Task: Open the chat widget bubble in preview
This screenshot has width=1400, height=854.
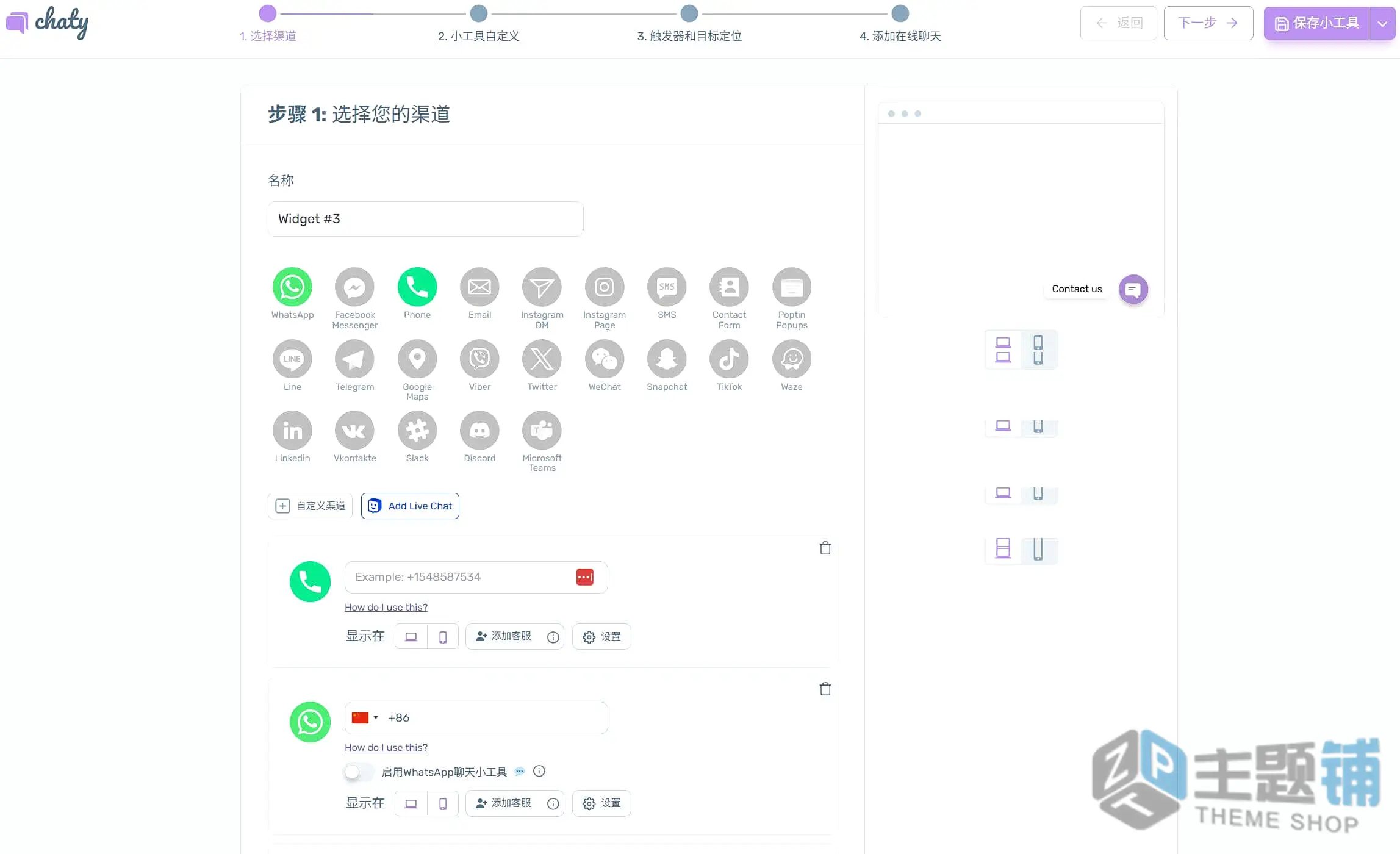Action: 1133,289
